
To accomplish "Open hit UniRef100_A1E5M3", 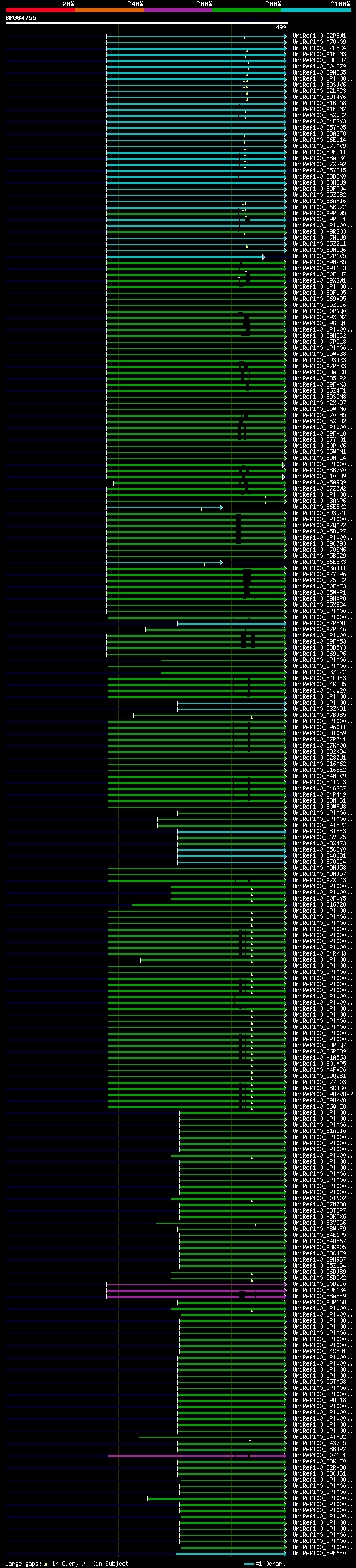I will click(319, 54).
